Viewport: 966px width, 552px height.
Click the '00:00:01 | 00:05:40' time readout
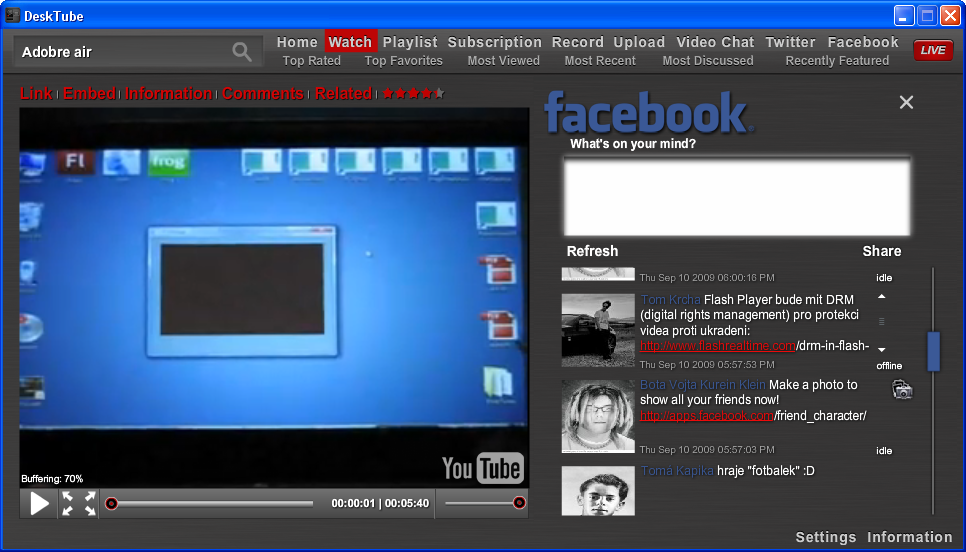click(x=380, y=503)
